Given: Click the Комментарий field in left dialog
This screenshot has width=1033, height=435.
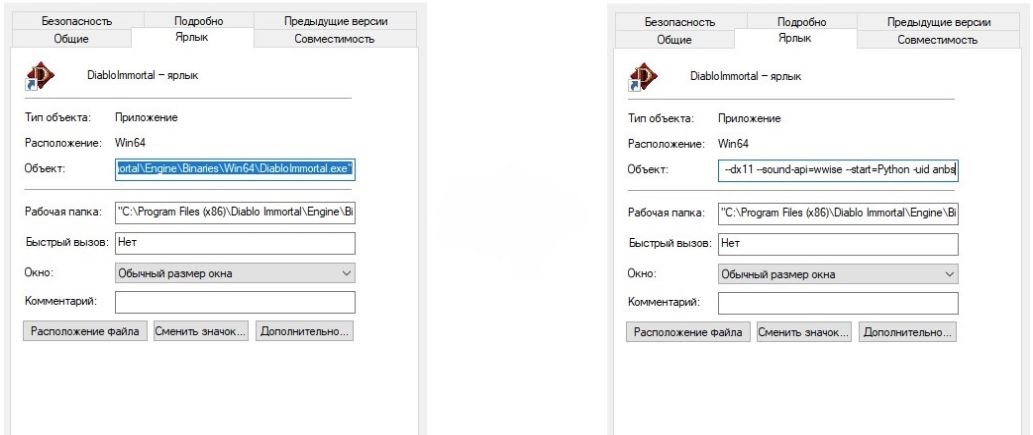Looking at the screenshot, I should coord(235,301).
